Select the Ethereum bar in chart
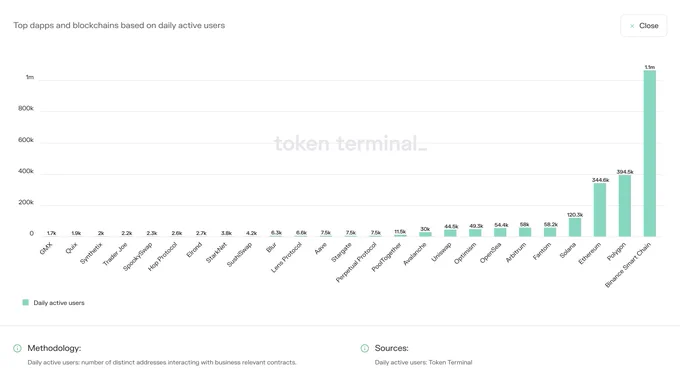This screenshot has height=380, width=680. click(x=600, y=210)
